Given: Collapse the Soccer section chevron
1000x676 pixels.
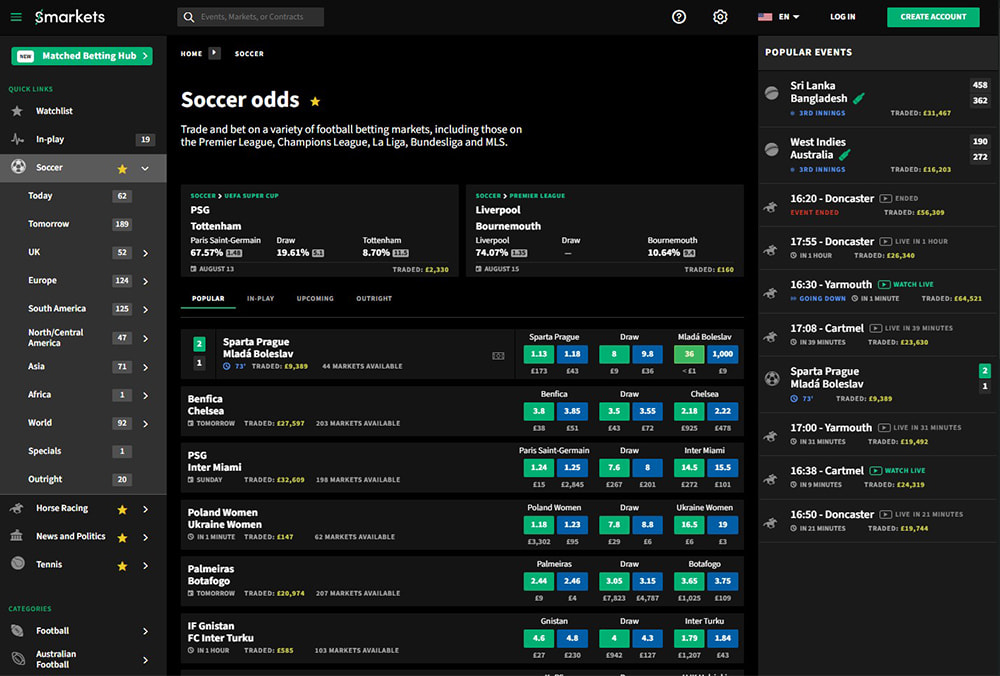Looking at the screenshot, I should (x=145, y=168).
